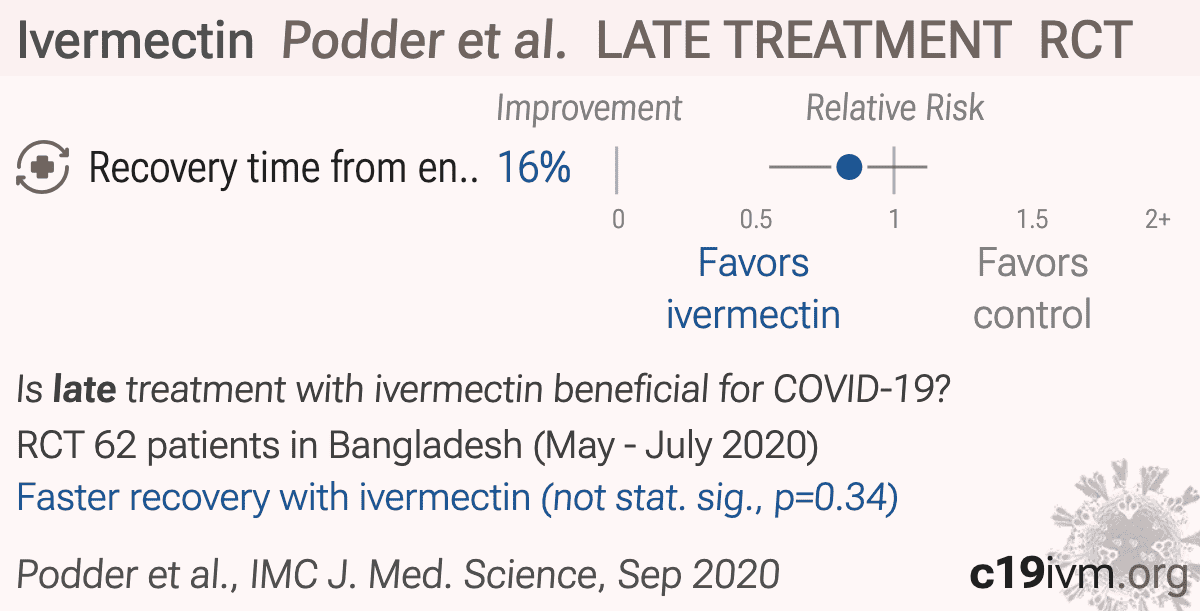The height and width of the screenshot is (611, 1200).
Task: Click the Relative Risk column header
Action: point(895,108)
